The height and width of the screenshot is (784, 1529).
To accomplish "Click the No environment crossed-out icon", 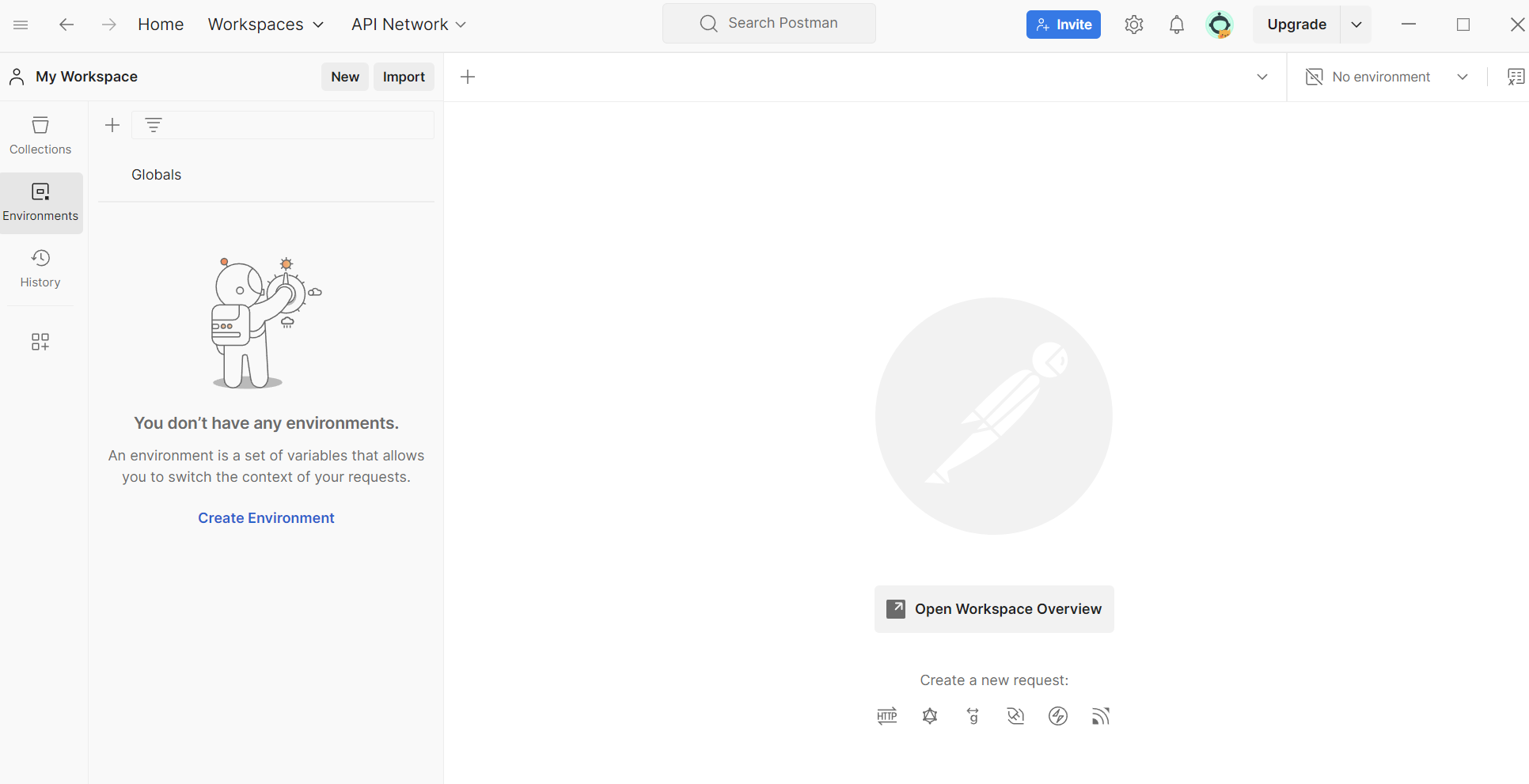I will click(x=1314, y=77).
